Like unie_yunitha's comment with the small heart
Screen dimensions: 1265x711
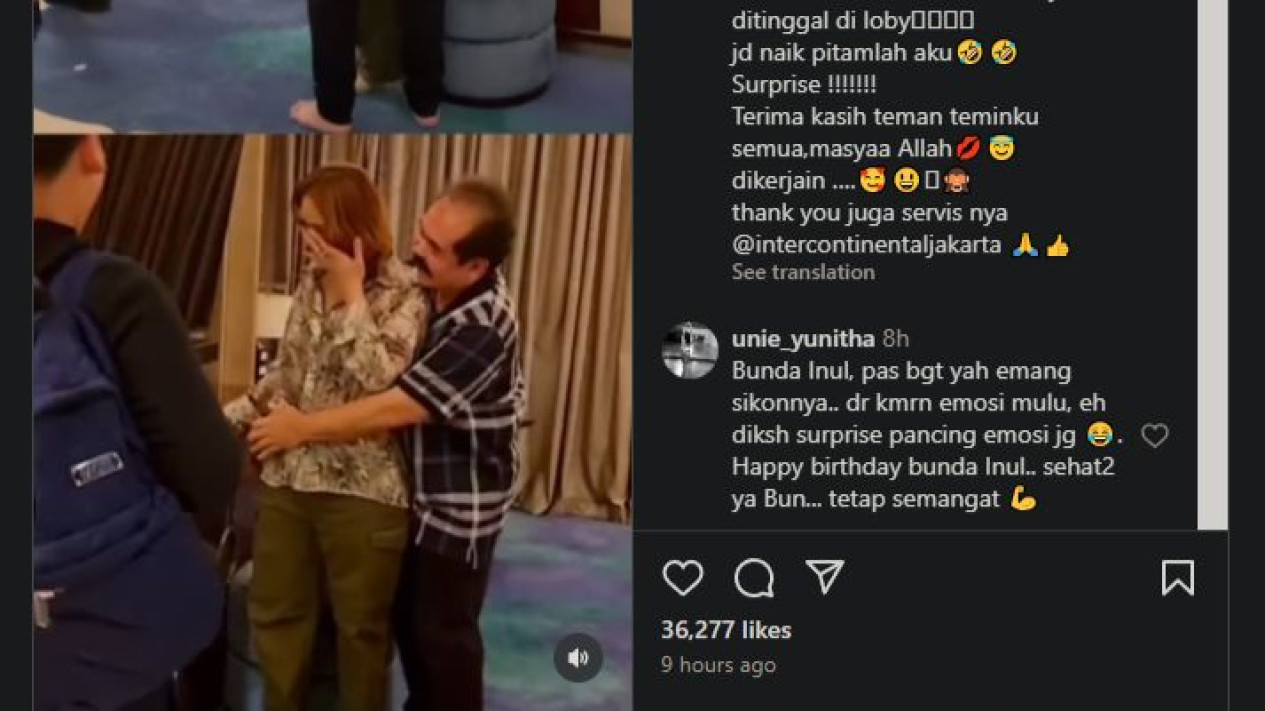[x=1155, y=435]
